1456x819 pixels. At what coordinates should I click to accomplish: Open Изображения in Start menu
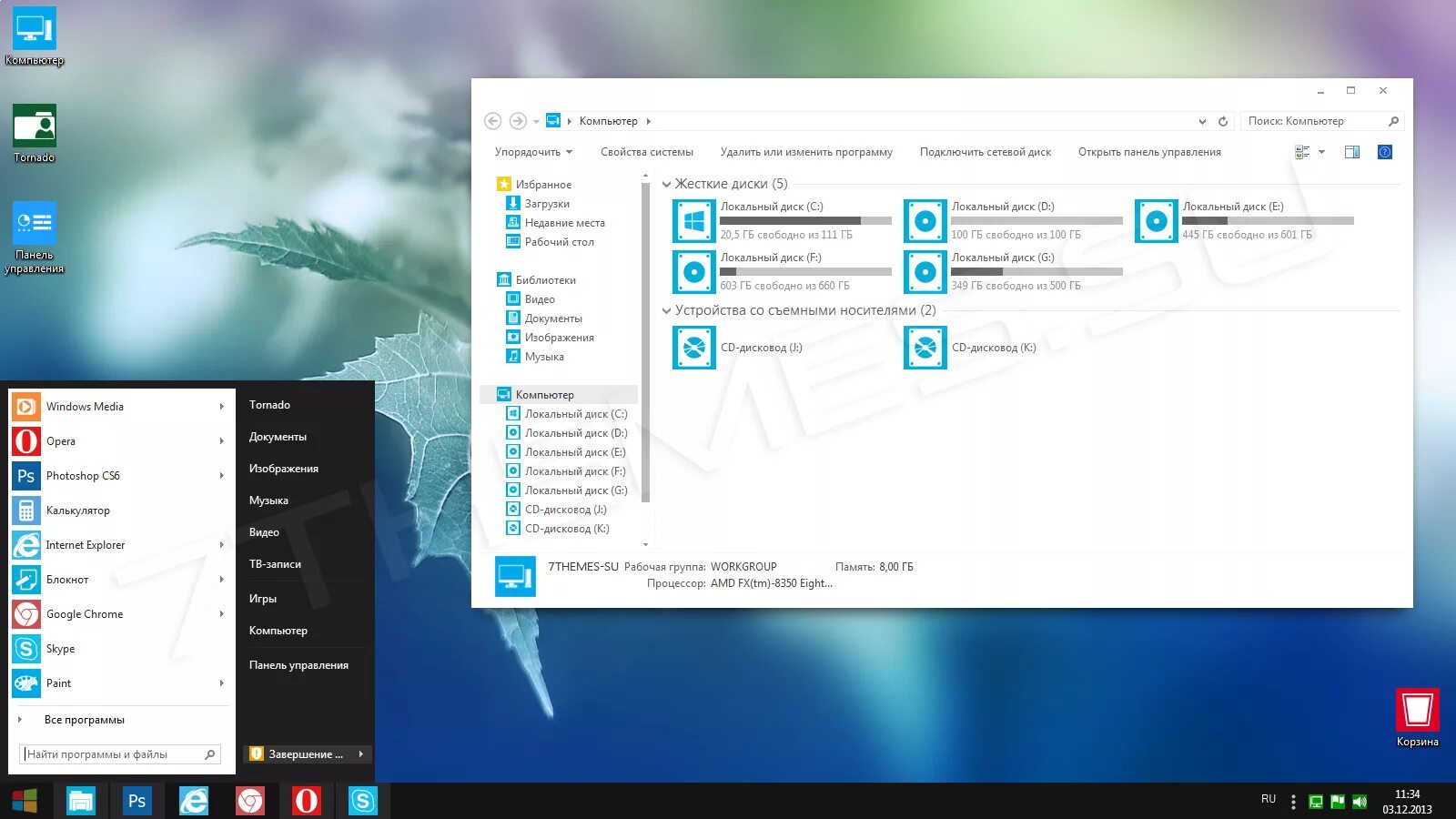pos(283,469)
